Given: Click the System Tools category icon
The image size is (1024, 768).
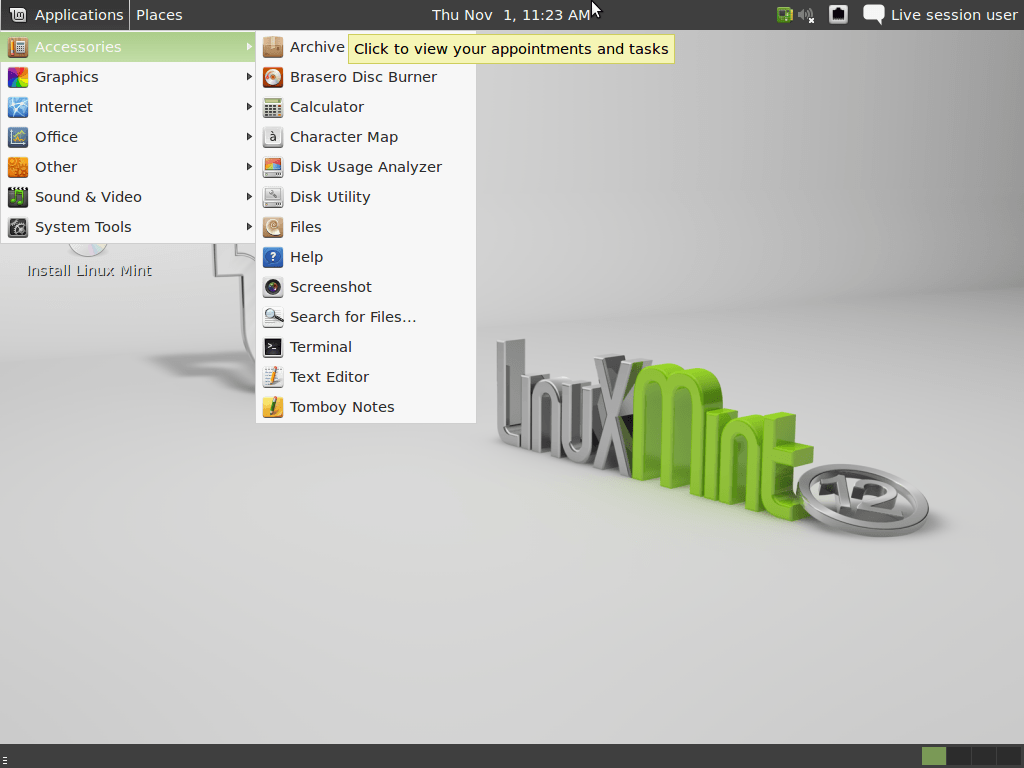Looking at the screenshot, I should point(18,227).
